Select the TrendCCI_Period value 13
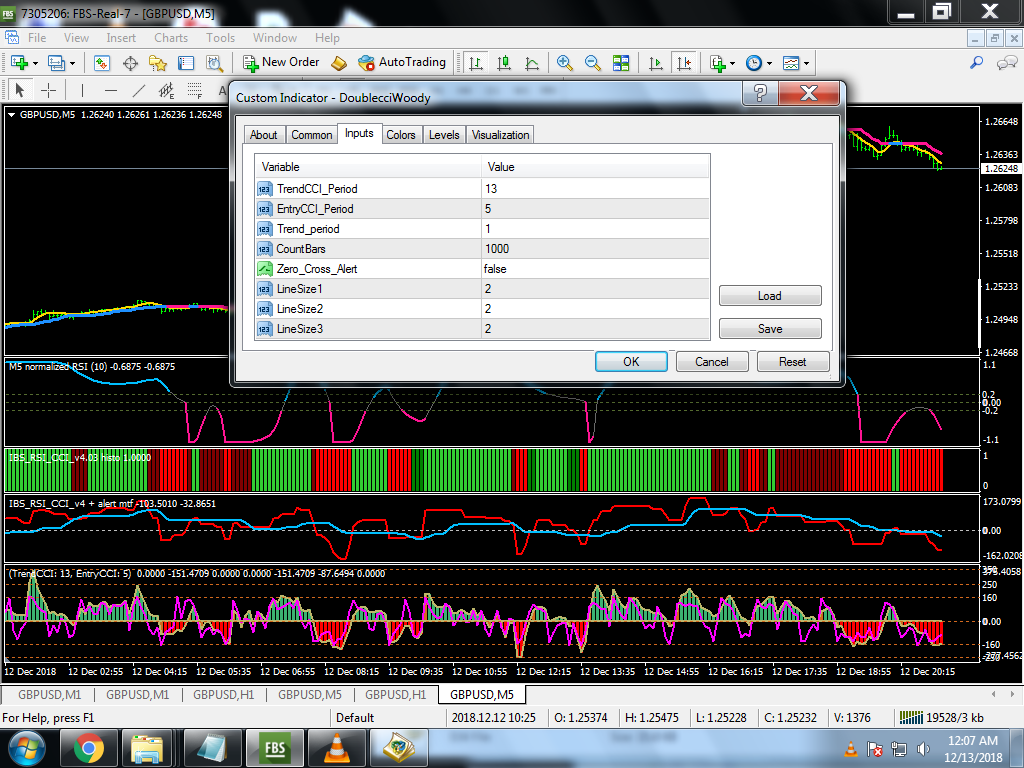The image size is (1024, 768). click(x=491, y=189)
